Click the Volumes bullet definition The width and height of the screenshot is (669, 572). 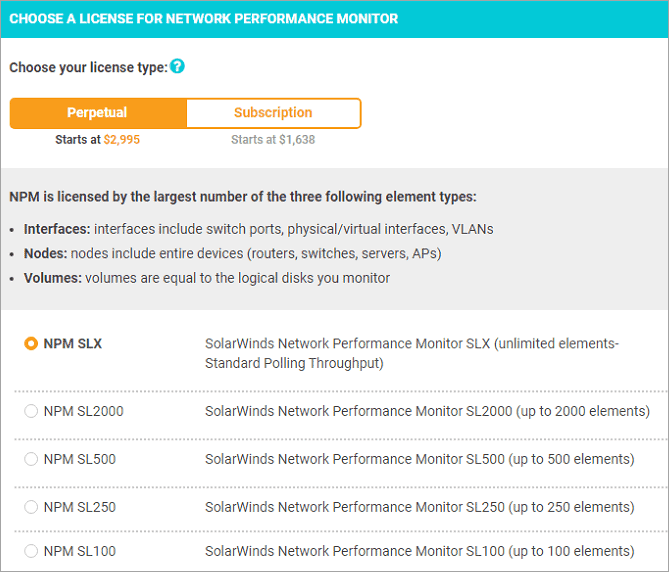(206, 278)
